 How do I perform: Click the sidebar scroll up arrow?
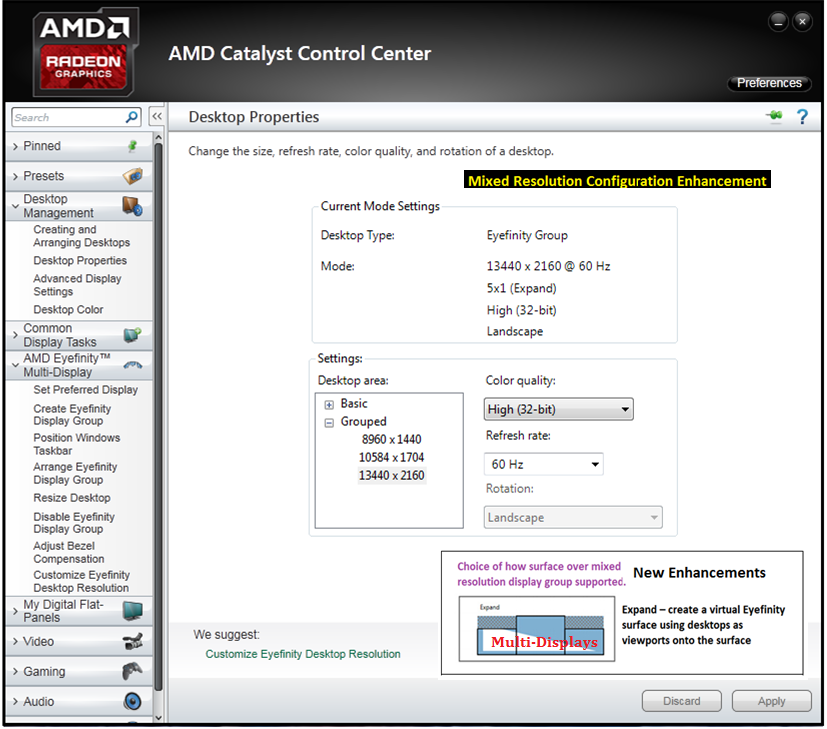158,138
